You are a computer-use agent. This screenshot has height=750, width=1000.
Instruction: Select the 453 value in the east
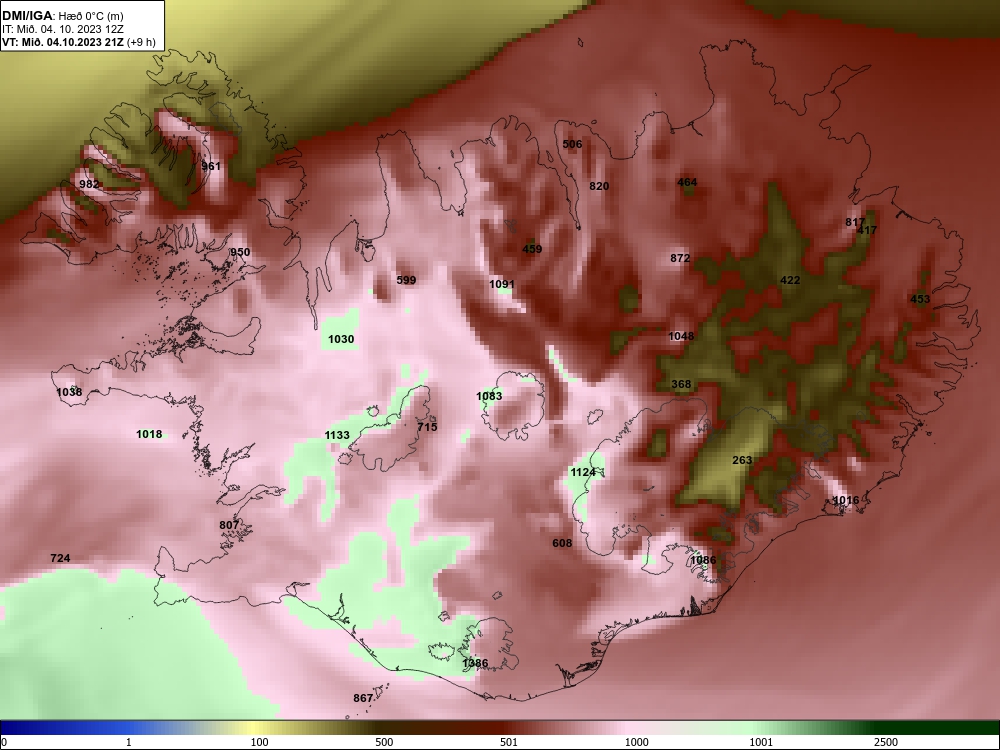point(920,299)
